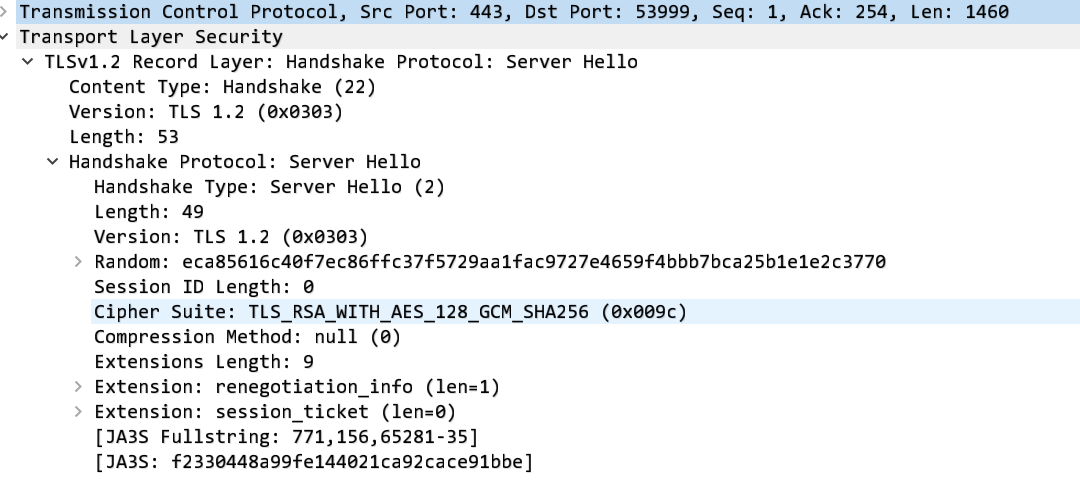Click the Random value hex string
Viewport: 1080px width, 485px height.
pyautogui.click(x=534, y=262)
